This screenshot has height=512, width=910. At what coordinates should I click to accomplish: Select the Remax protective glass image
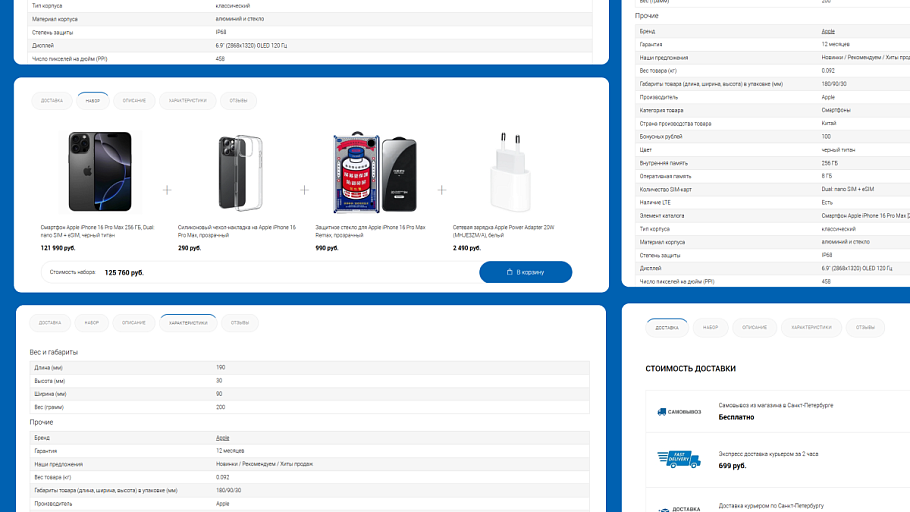(371, 172)
